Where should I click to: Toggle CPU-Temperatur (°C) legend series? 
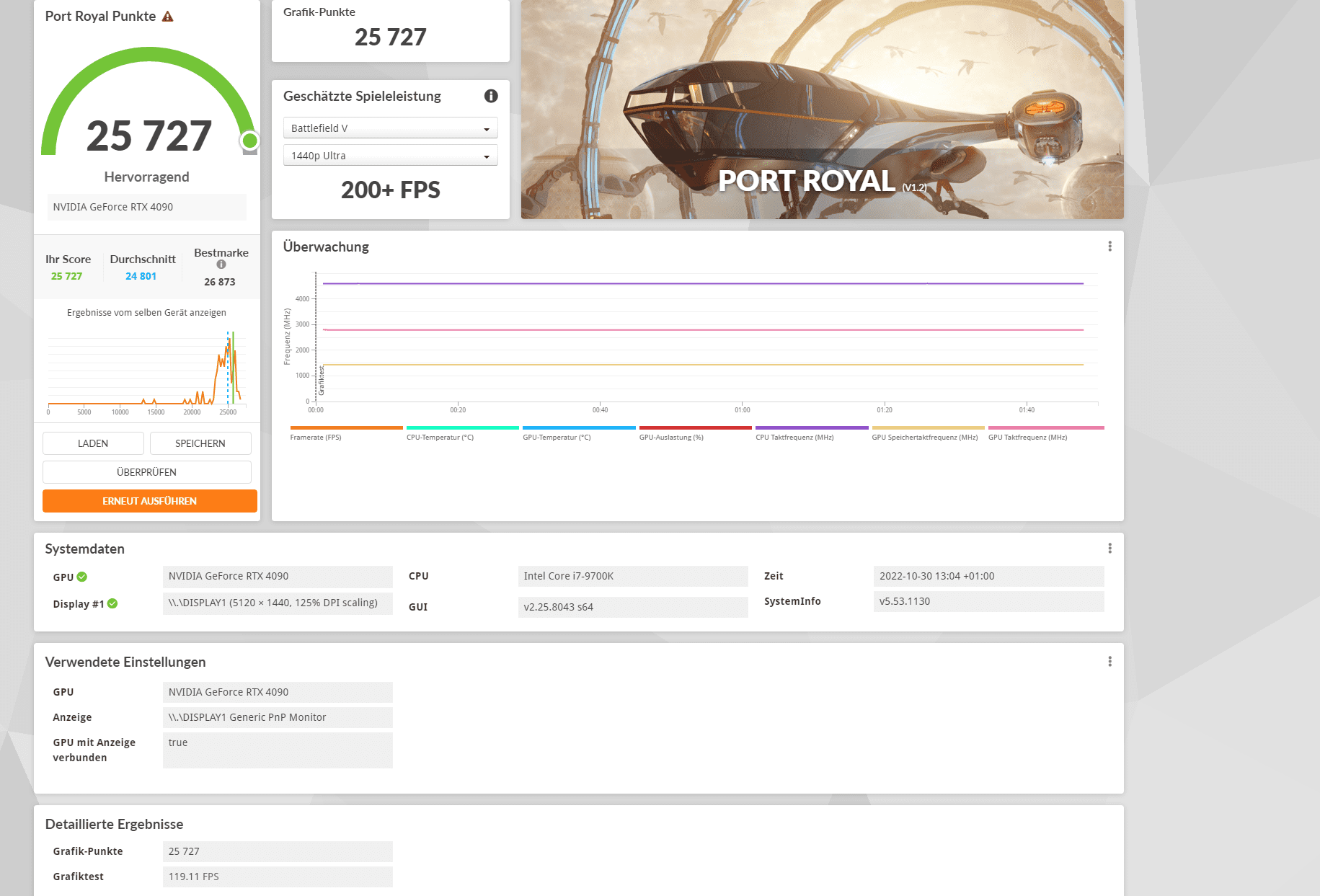pos(462,433)
